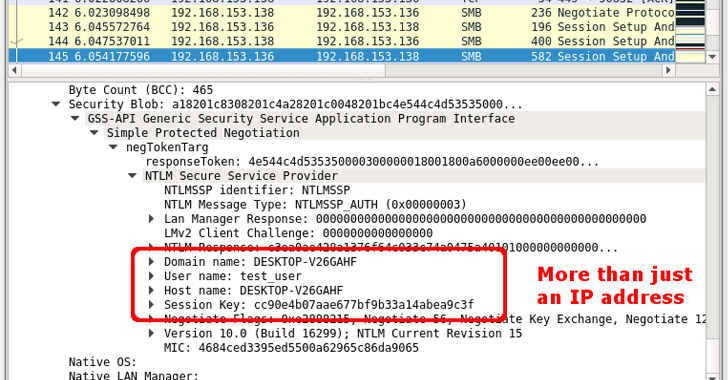Screen dimensions: 728x380
Task: Select NTLM Message Type line
Action: (x=315, y=204)
